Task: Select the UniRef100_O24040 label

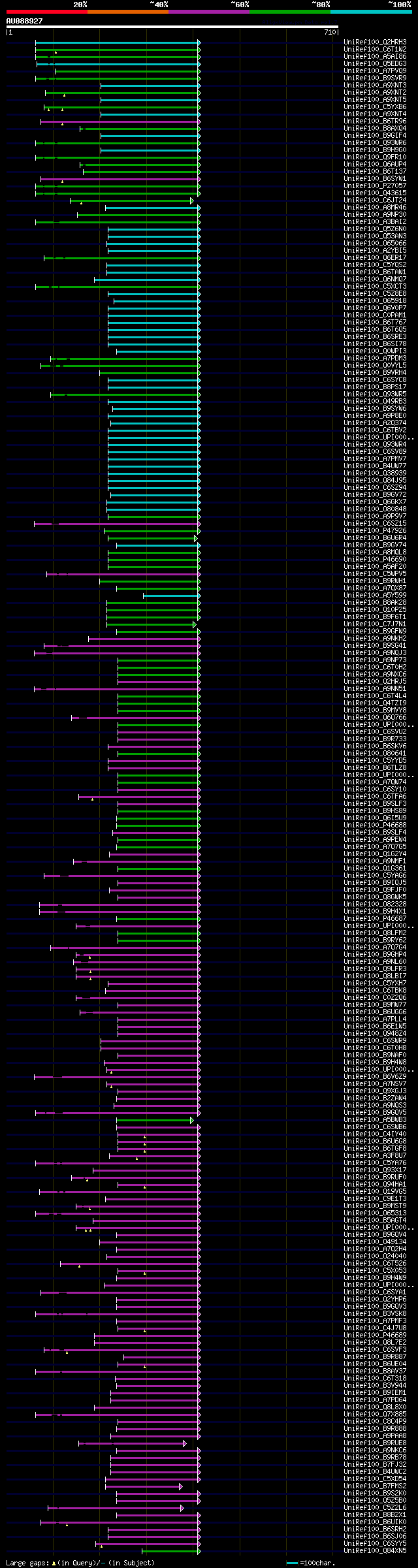Action: [375, 1256]
